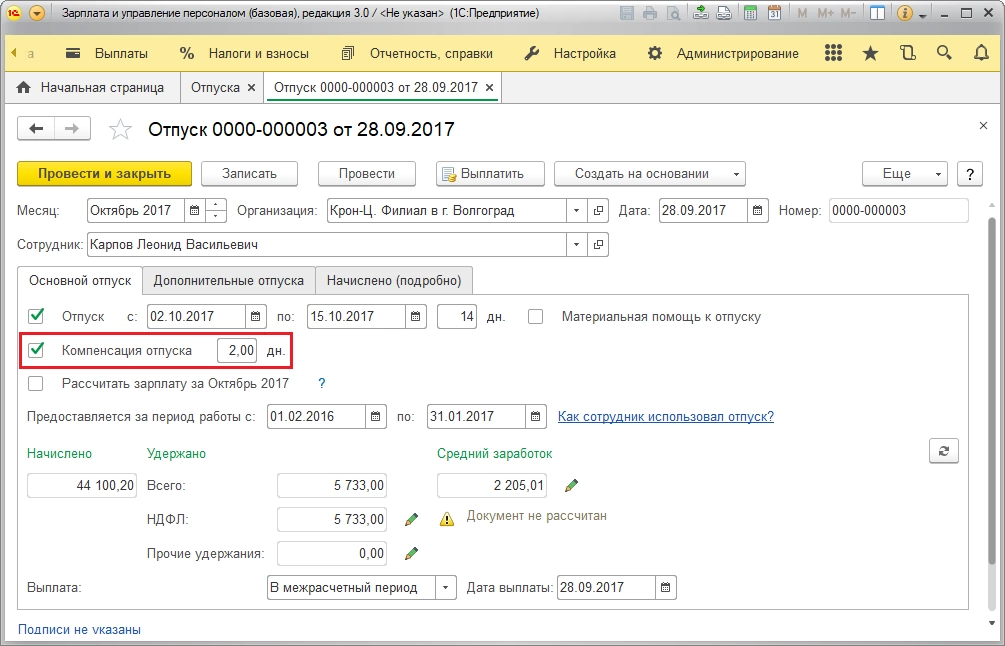The height and width of the screenshot is (646, 1005).
Task: Edit НДФЛ amount with pencil icon
Action: click(x=411, y=519)
